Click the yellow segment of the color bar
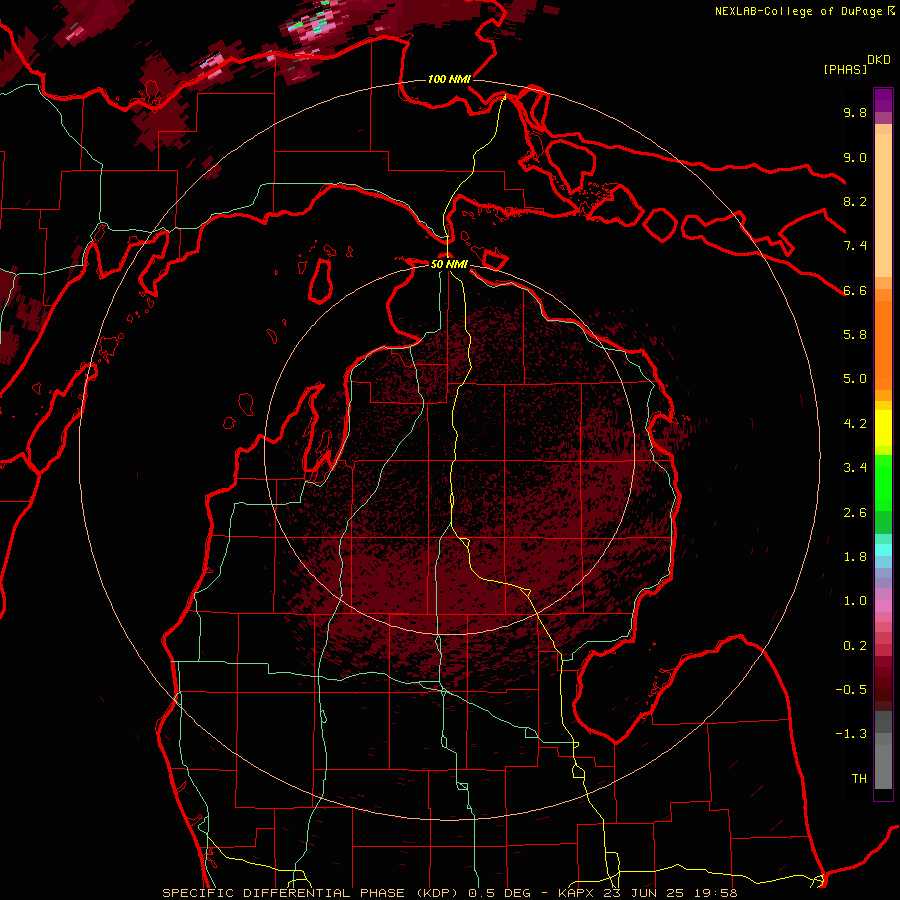This screenshot has width=900, height=900. pos(883,428)
